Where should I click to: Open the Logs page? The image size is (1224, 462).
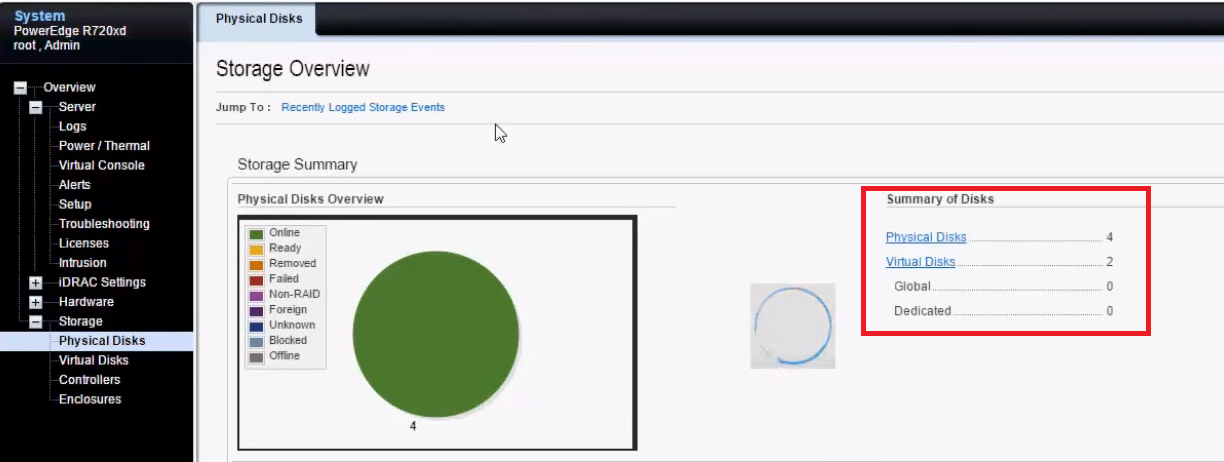coord(72,127)
